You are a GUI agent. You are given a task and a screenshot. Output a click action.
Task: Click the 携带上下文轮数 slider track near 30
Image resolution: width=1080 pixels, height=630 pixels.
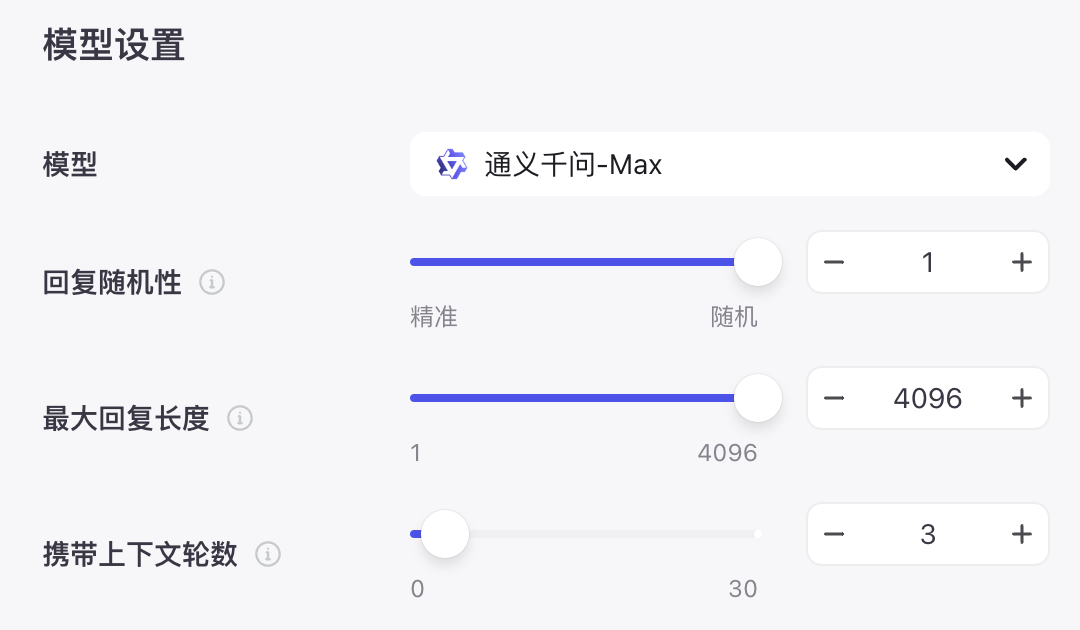[x=749, y=534]
